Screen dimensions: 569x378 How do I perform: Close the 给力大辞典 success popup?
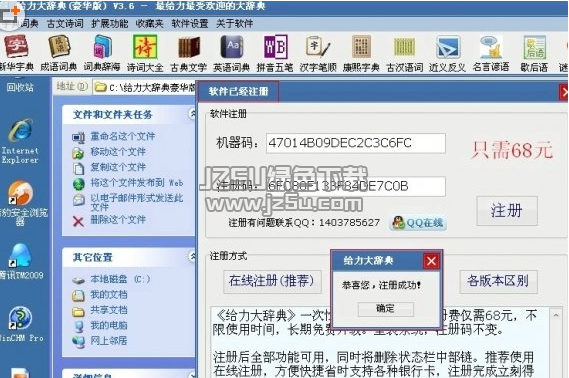coord(431,261)
